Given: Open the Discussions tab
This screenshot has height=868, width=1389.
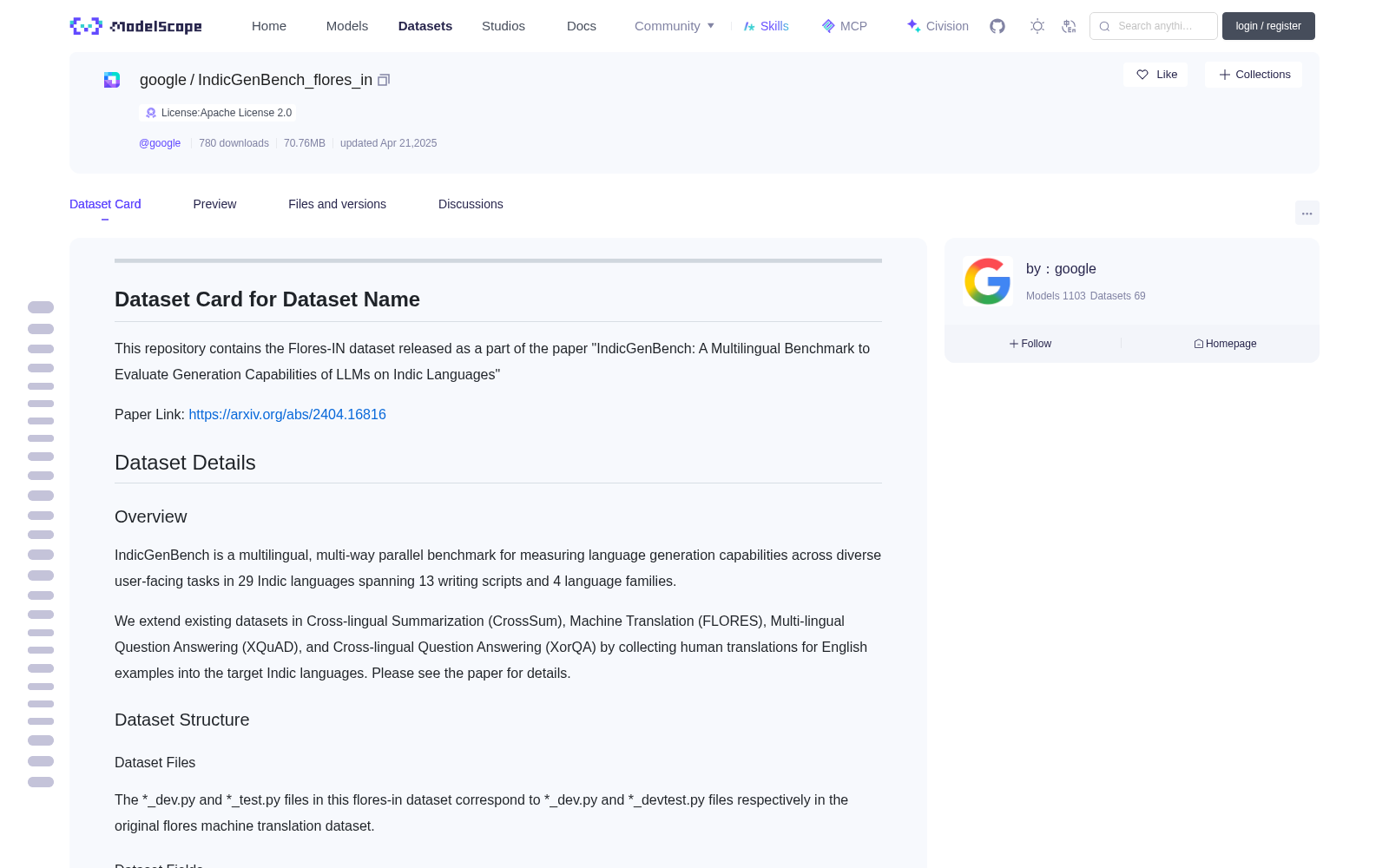Looking at the screenshot, I should coord(471,204).
